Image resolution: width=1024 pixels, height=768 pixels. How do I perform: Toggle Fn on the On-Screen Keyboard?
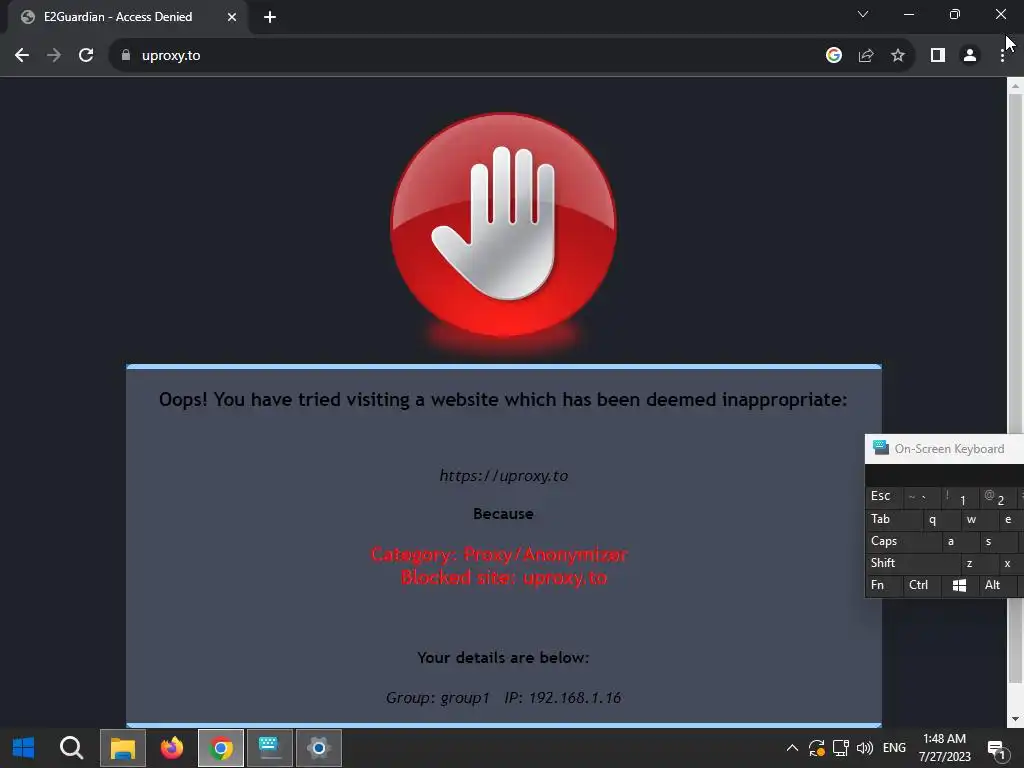click(x=882, y=585)
